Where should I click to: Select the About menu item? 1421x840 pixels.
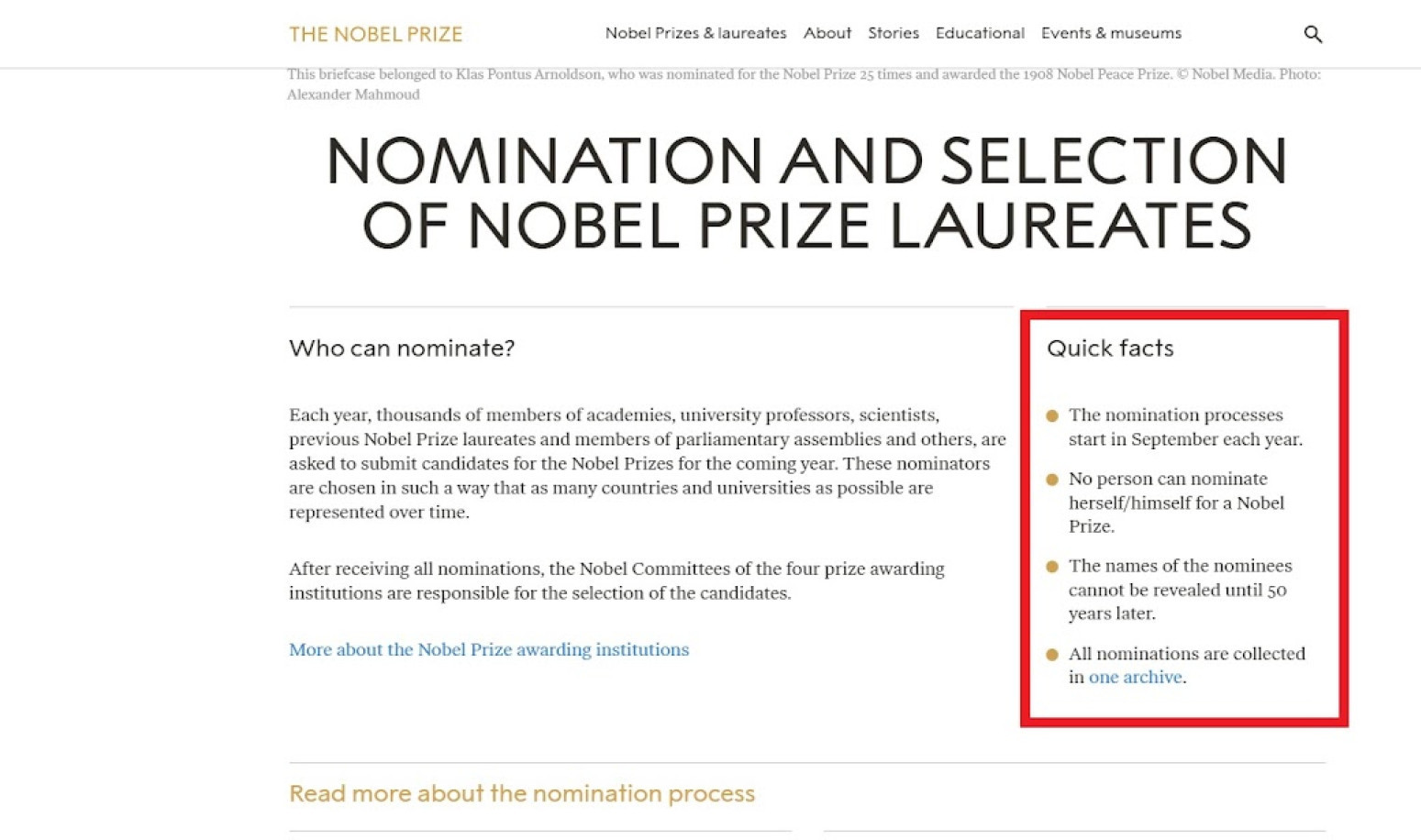827,33
